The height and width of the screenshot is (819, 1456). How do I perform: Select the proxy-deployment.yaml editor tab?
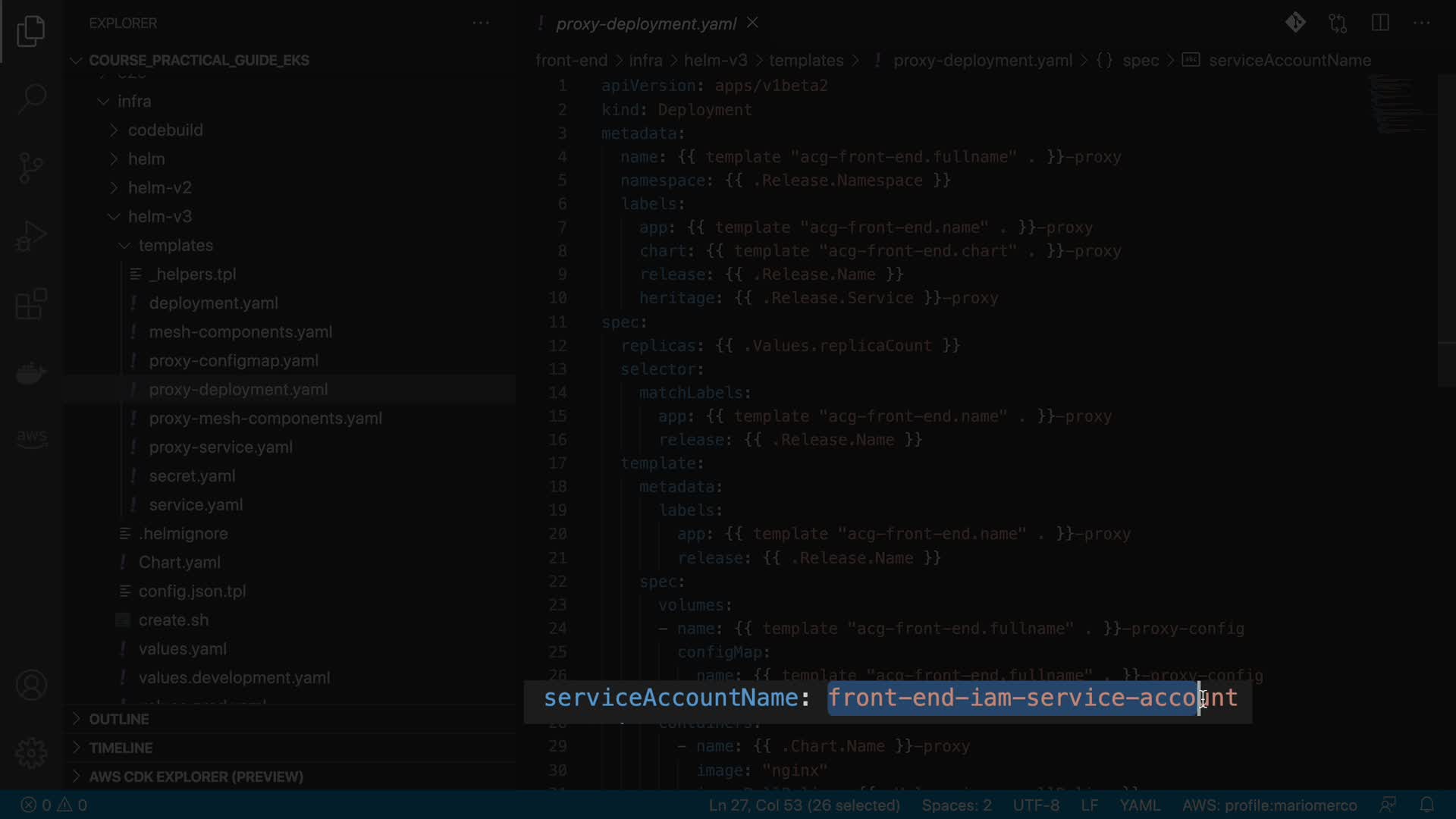pos(645,24)
